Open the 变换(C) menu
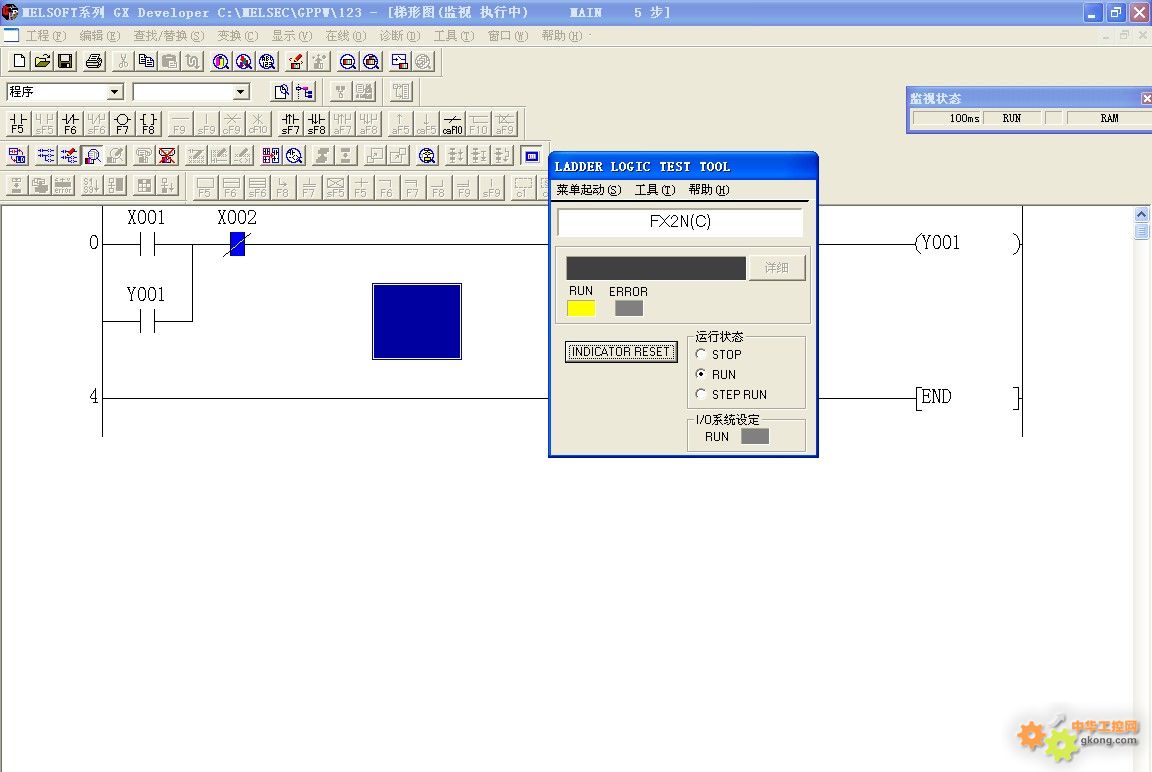The width and height of the screenshot is (1152, 772). [238, 35]
